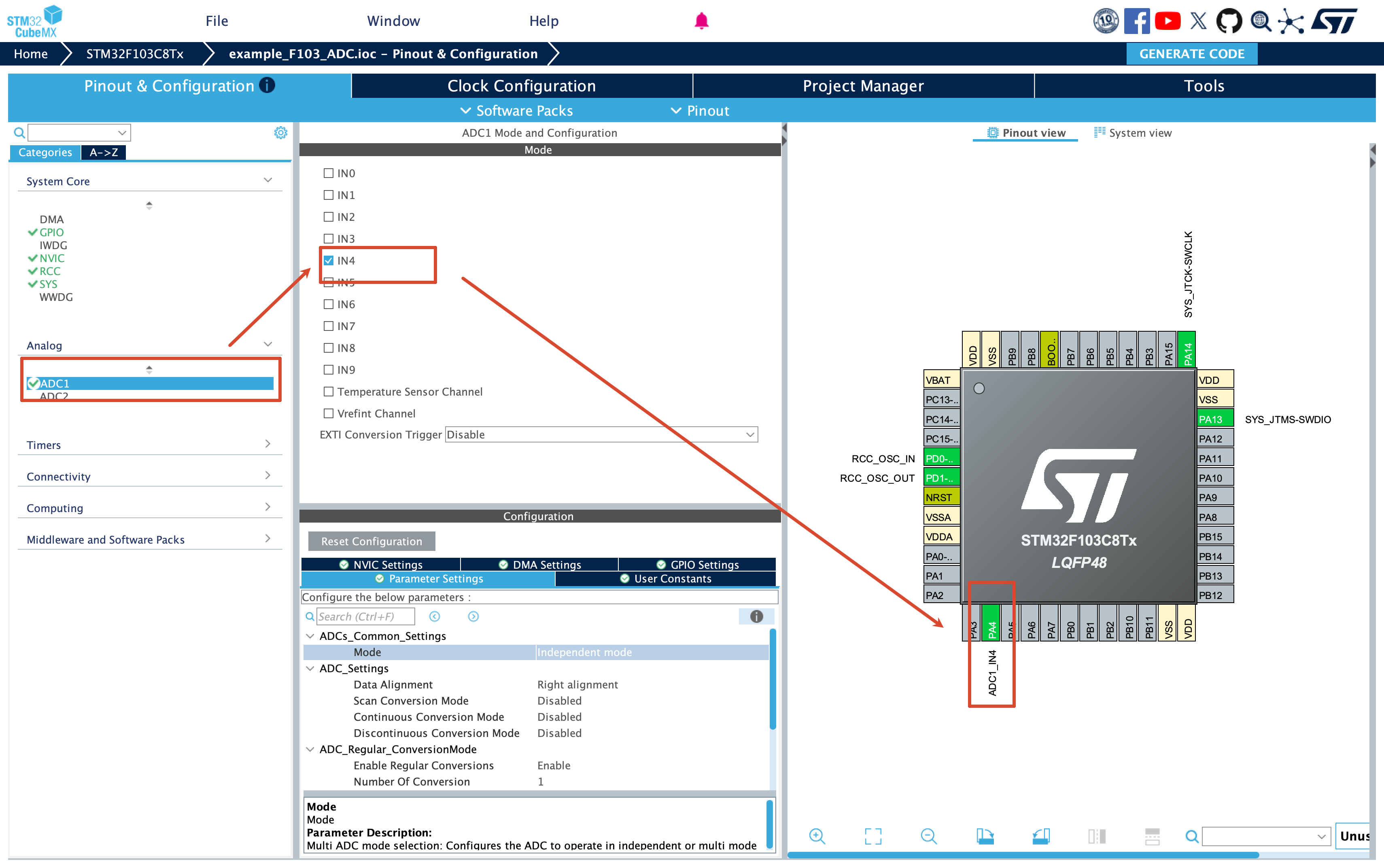Open the YouTube icon link

pos(1167,21)
